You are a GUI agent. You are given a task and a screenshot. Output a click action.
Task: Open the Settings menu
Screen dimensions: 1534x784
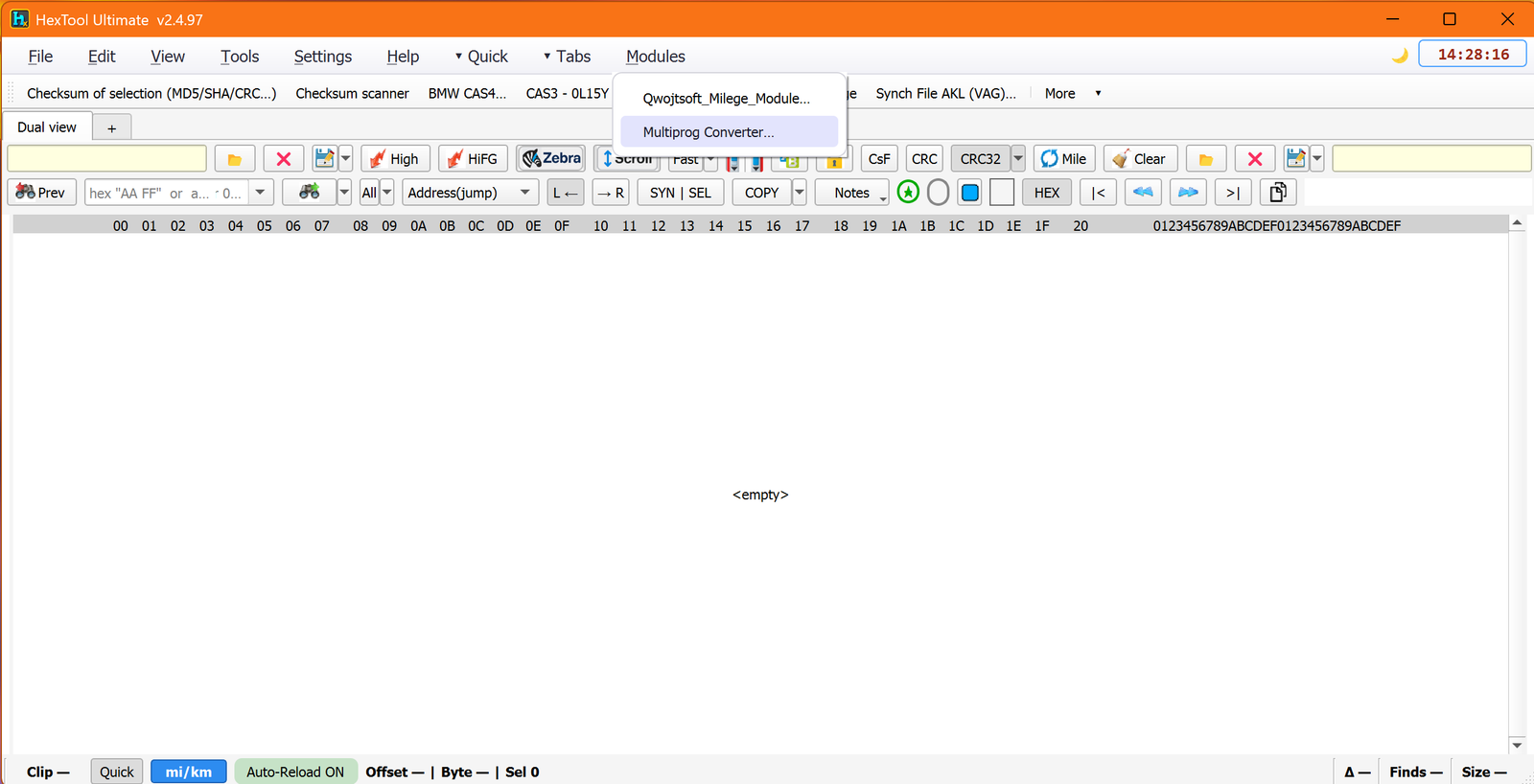(x=323, y=57)
